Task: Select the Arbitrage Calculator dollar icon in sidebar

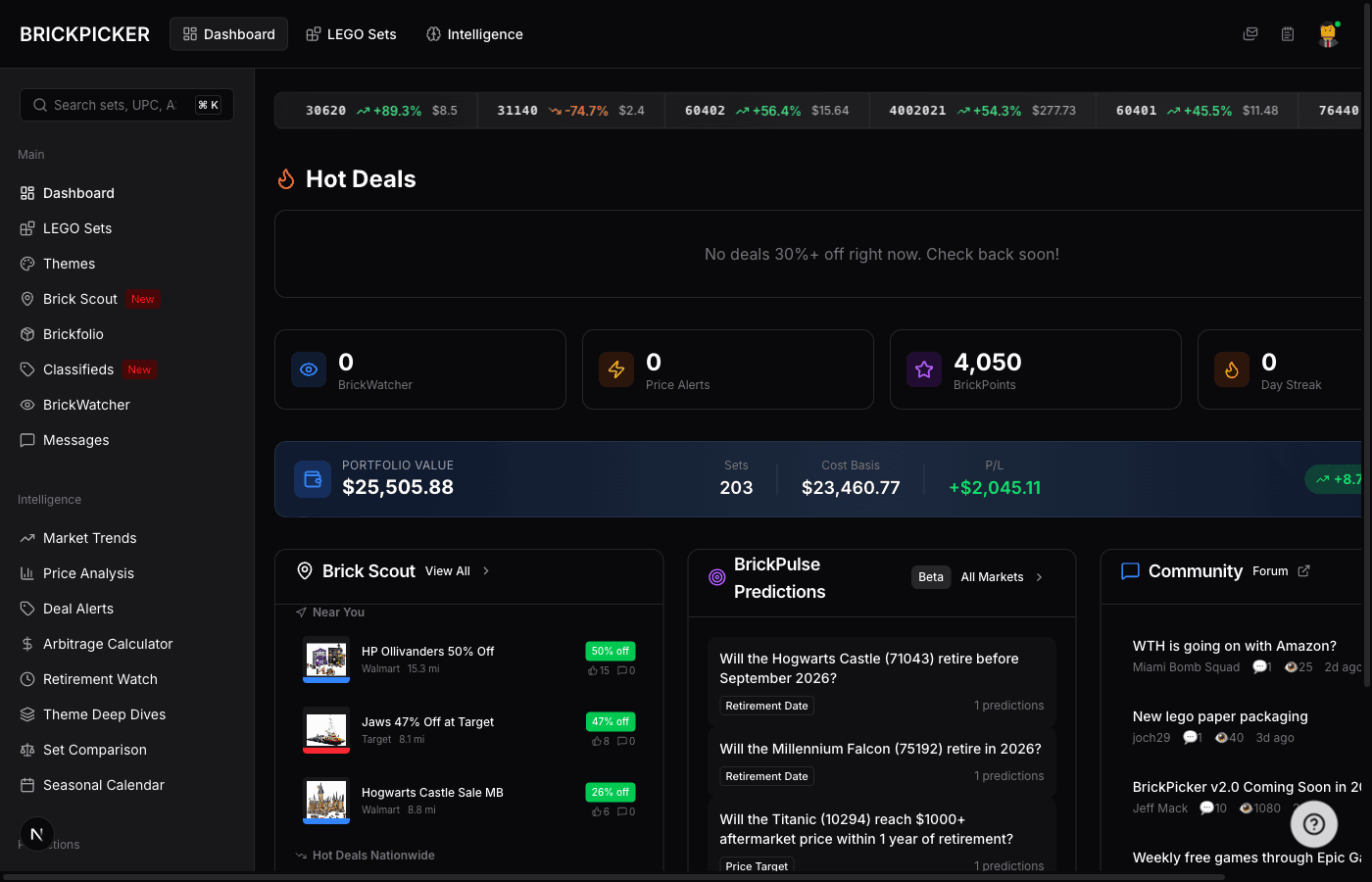Action: pos(27,644)
